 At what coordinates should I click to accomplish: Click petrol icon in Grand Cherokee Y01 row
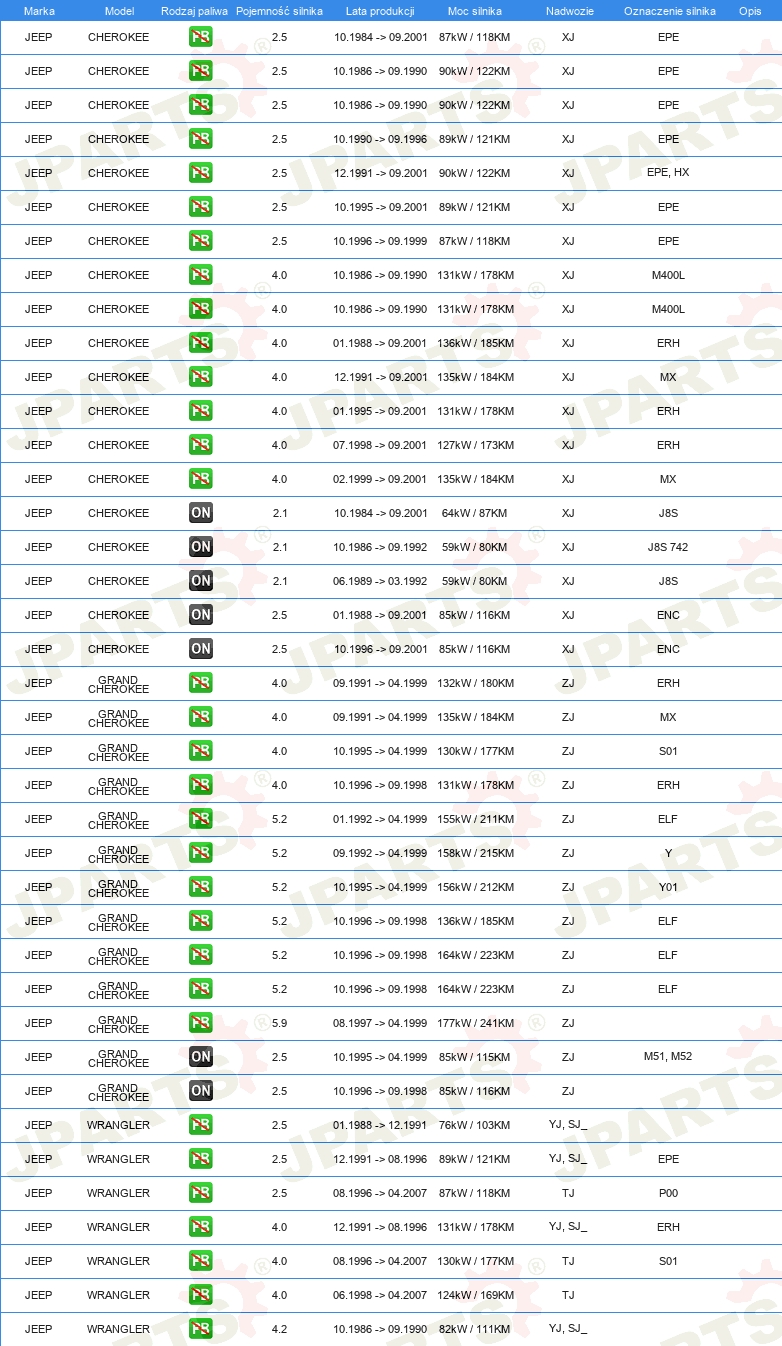click(201, 887)
